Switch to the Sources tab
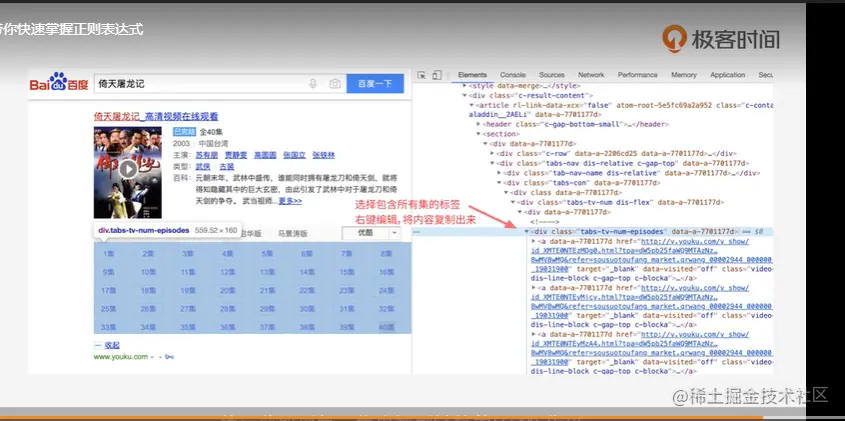The image size is (845, 421). pyautogui.click(x=551, y=75)
